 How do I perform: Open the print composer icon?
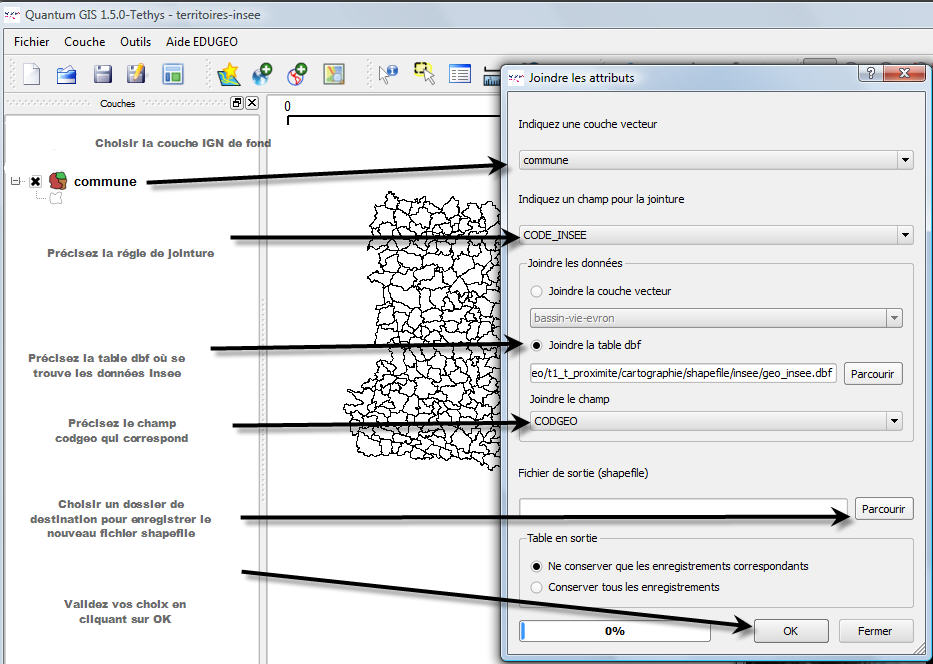173,74
